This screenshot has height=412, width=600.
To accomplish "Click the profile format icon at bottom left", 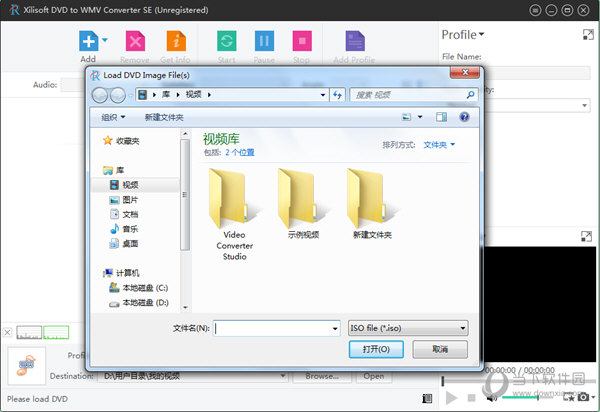I will pos(26,365).
